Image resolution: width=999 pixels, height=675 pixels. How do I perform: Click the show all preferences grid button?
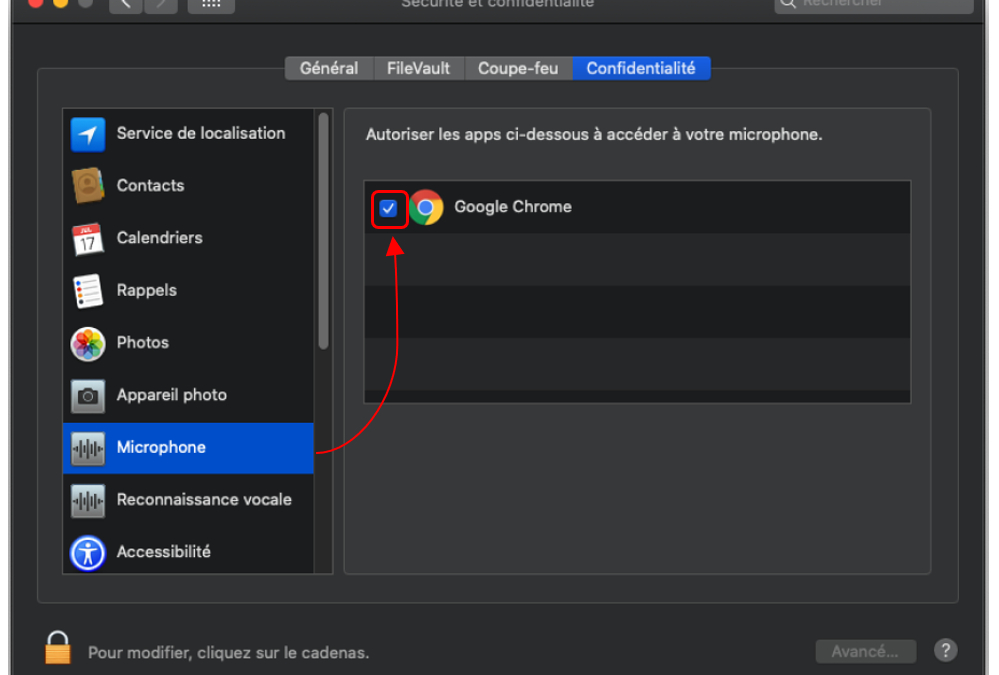point(211,5)
